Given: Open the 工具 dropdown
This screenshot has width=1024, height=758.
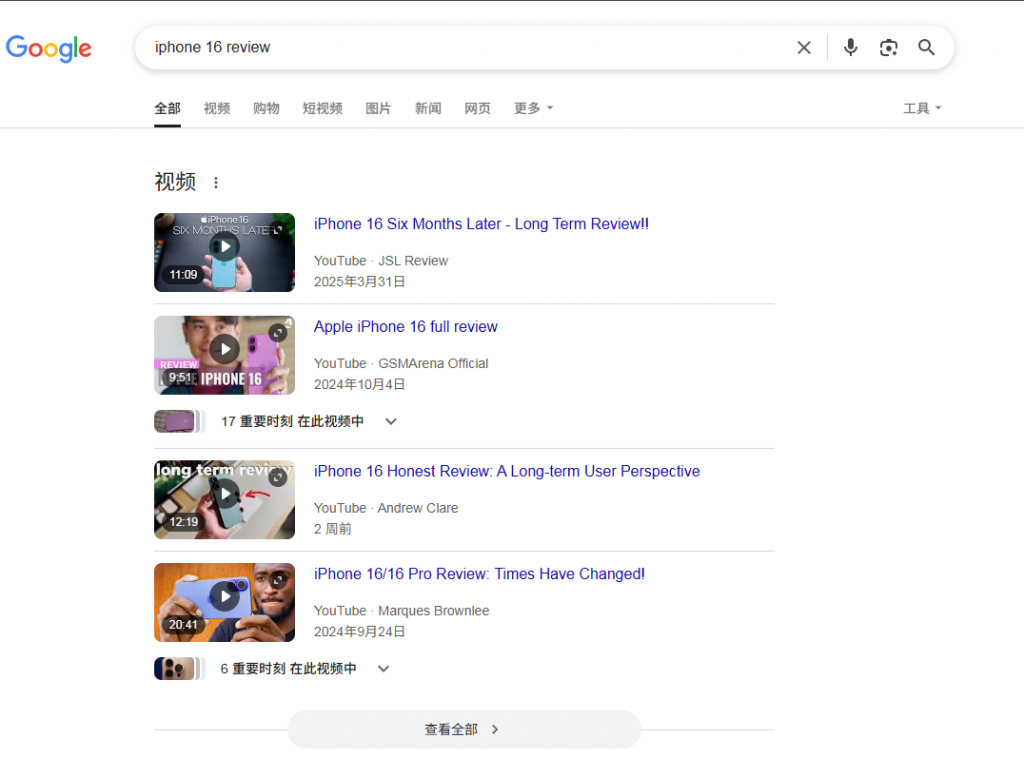Looking at the screenshot, I should [922, 108].
